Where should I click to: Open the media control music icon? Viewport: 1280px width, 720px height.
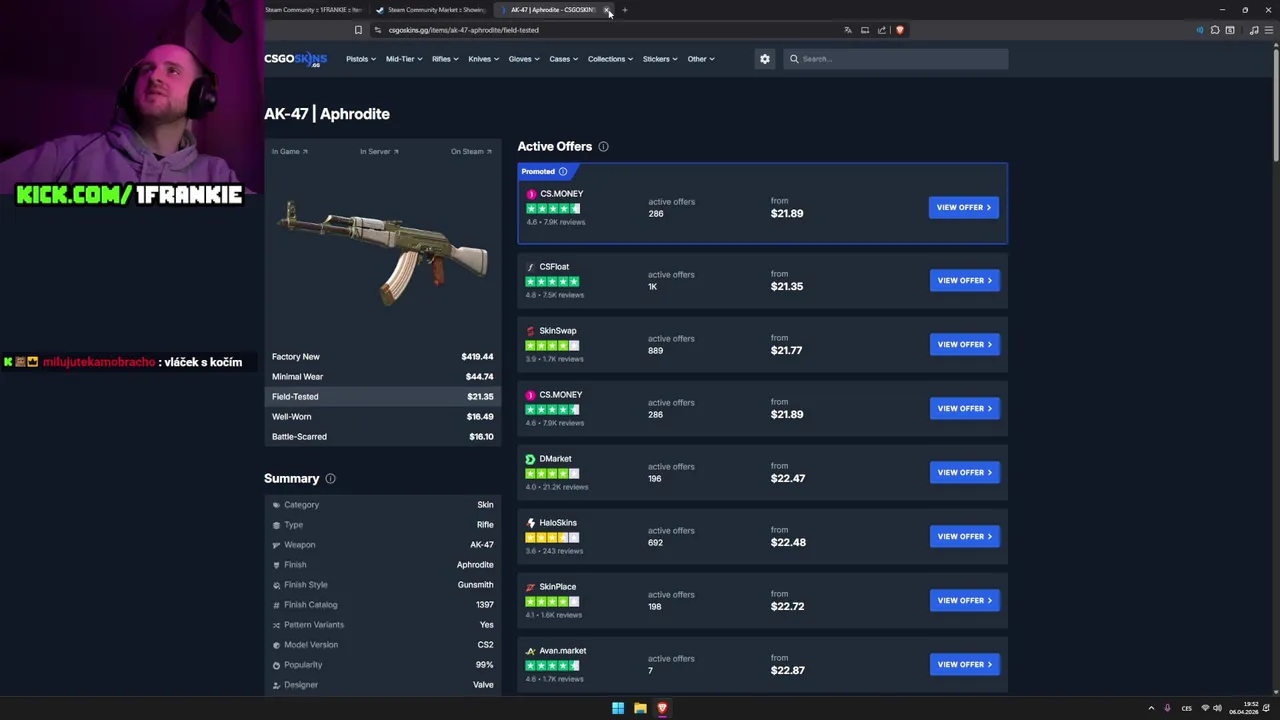point(1253,30)
